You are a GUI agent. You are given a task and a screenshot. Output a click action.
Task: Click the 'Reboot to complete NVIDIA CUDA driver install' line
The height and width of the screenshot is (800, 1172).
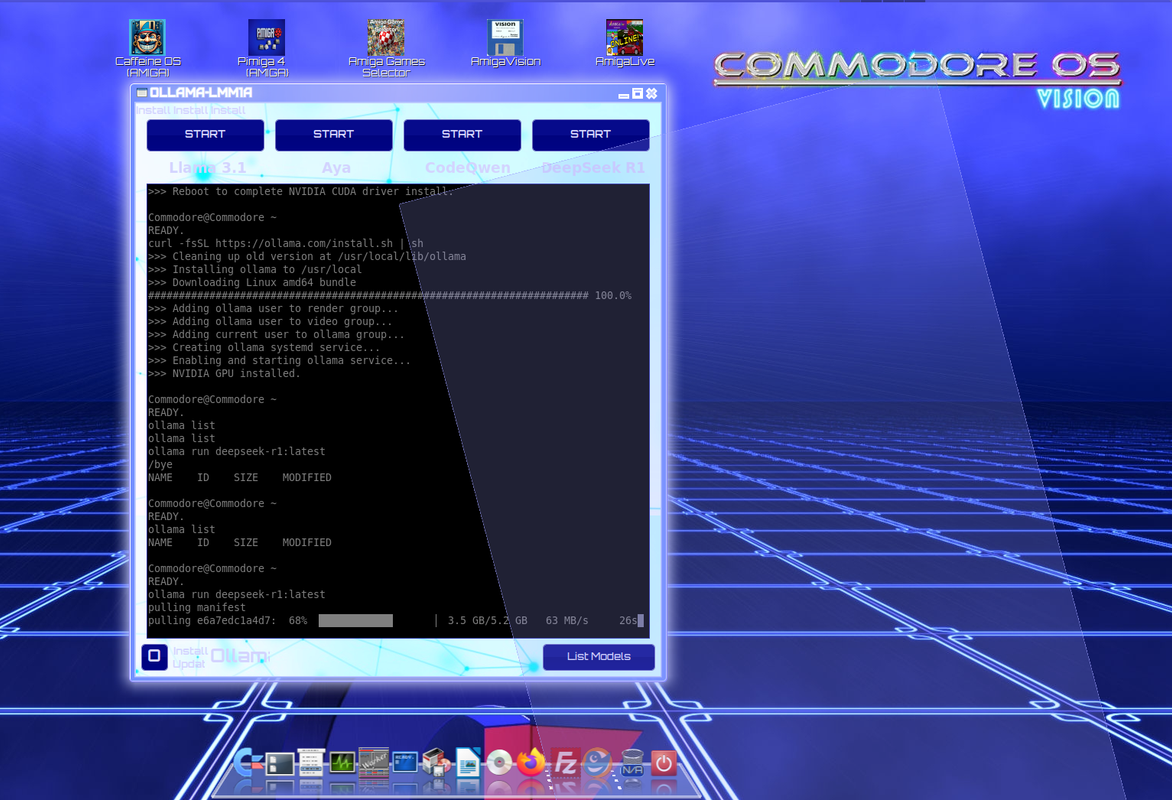(300, 191)
